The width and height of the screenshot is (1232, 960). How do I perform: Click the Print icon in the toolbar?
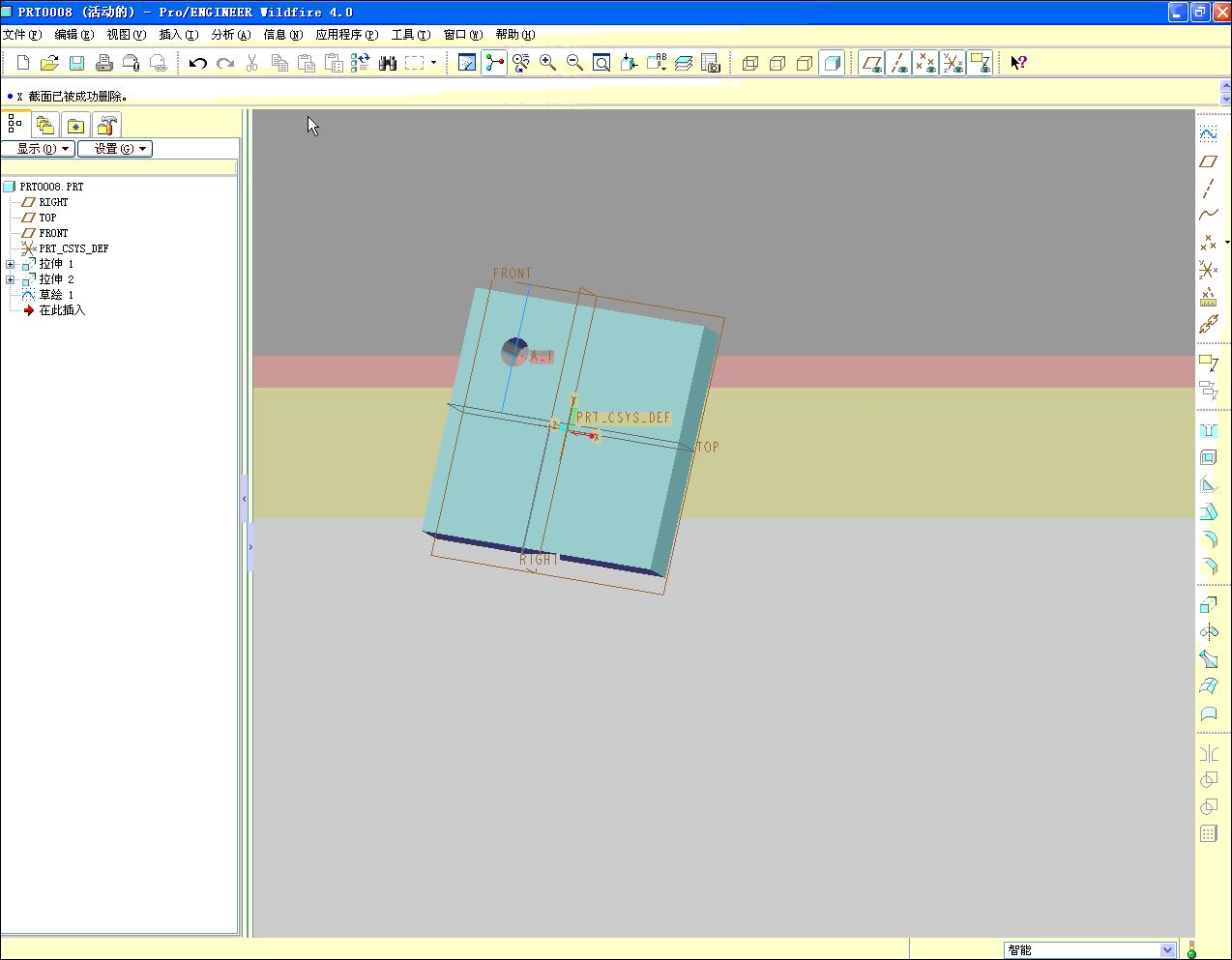coord(104,63)
